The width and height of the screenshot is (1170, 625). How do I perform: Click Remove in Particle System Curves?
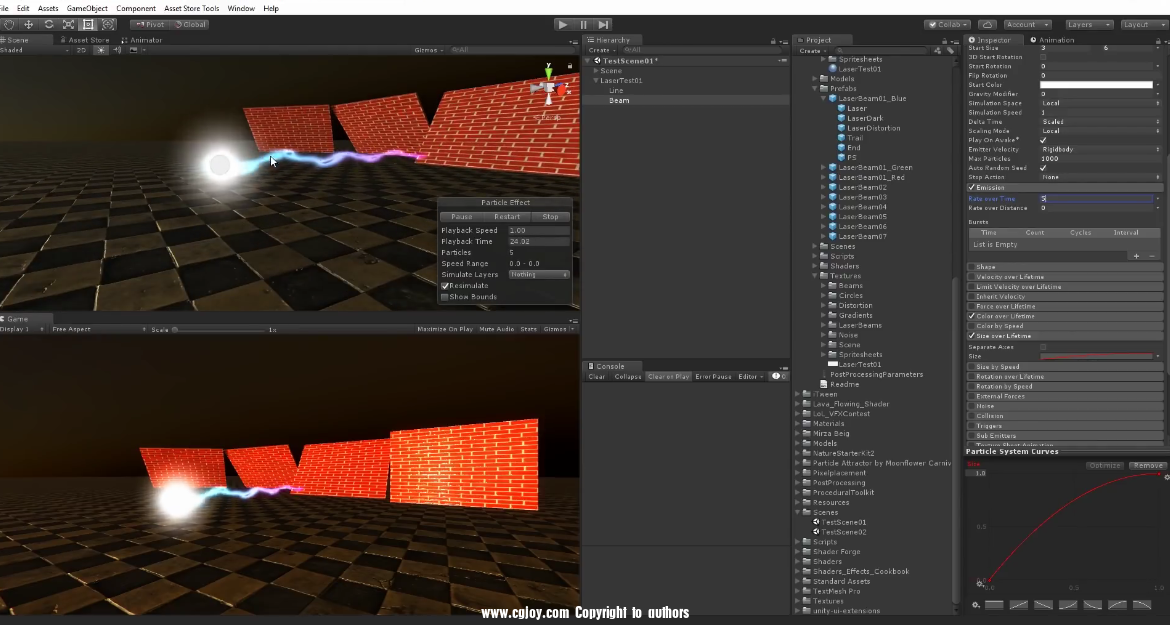click(1147, 466)
